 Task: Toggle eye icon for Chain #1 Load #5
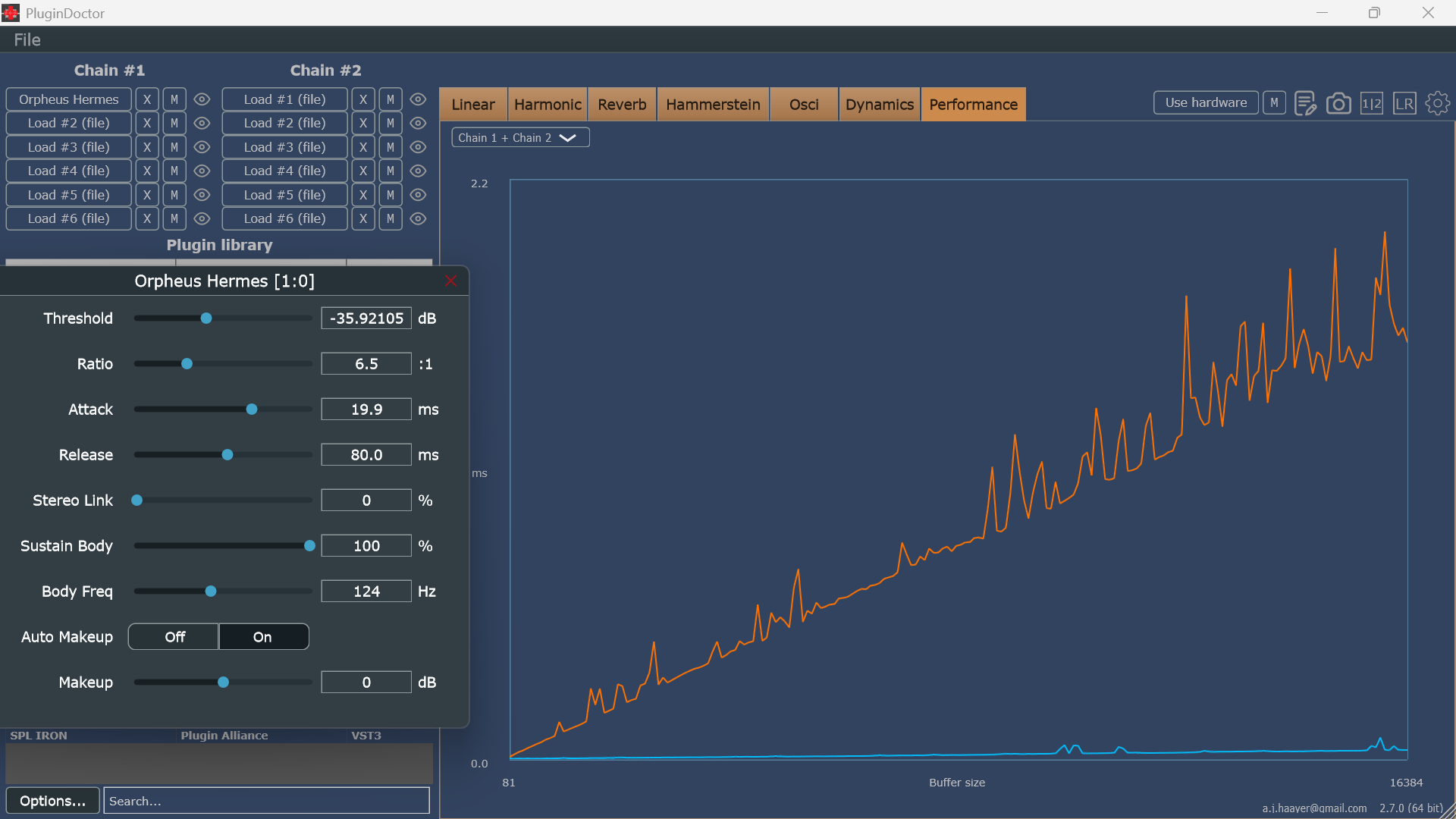(202, 195)
